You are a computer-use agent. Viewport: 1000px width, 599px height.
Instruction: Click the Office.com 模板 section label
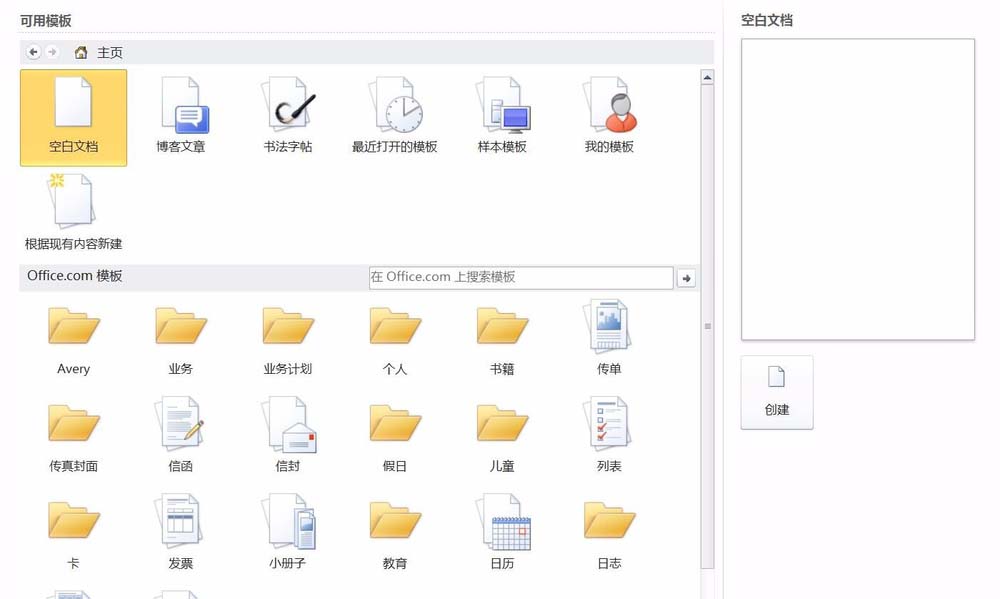pos(75,276)
